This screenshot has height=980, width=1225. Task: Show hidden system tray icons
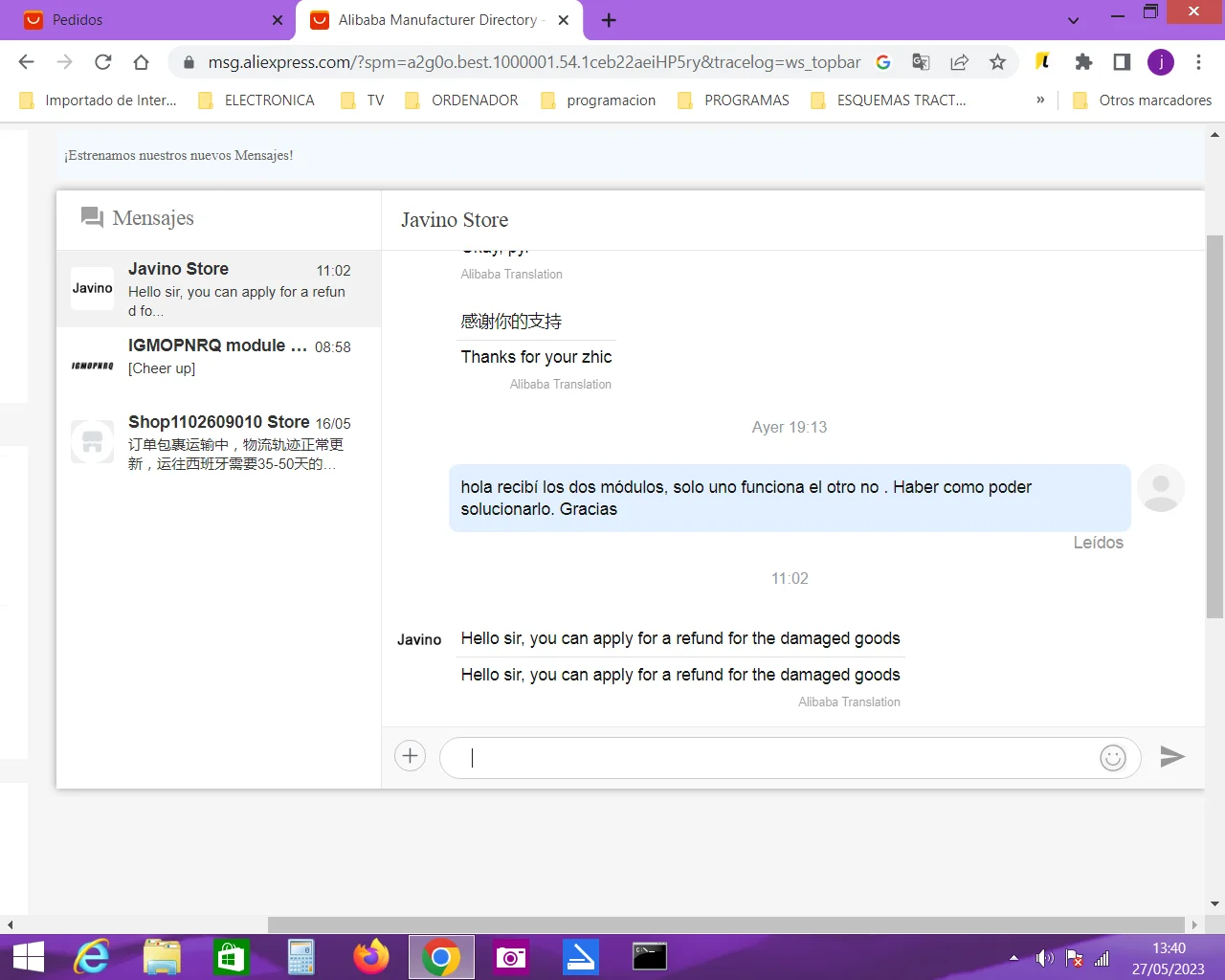[1014, 958]
